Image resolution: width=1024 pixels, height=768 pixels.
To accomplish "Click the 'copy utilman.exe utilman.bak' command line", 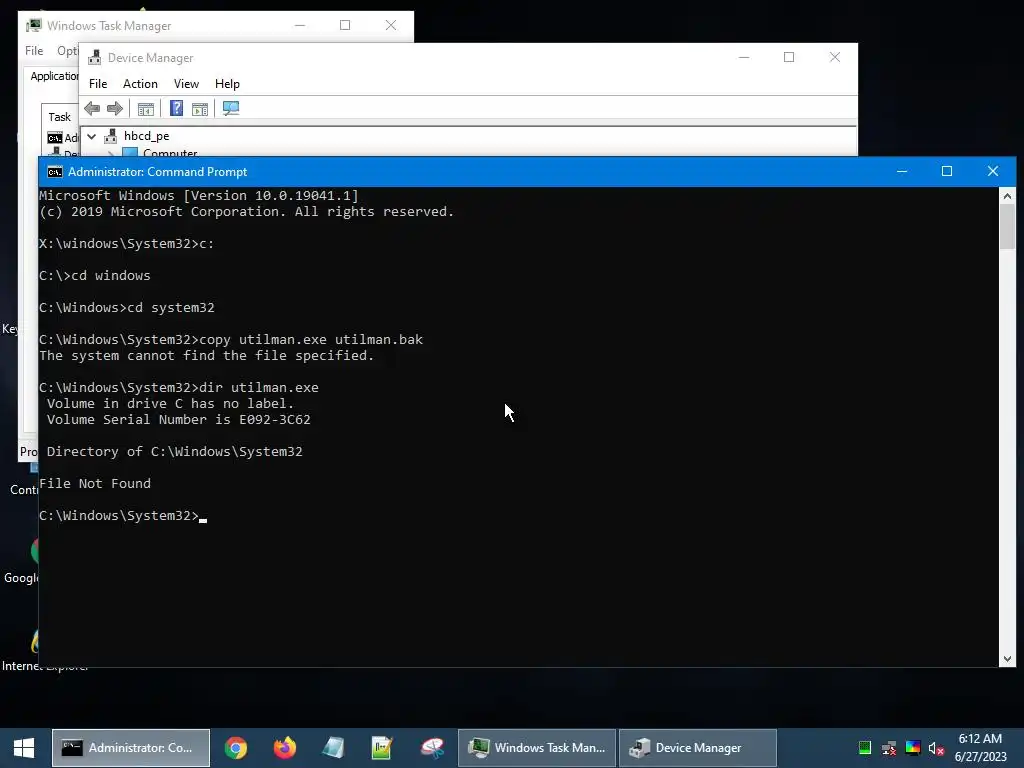I will (x=231, y=340).
